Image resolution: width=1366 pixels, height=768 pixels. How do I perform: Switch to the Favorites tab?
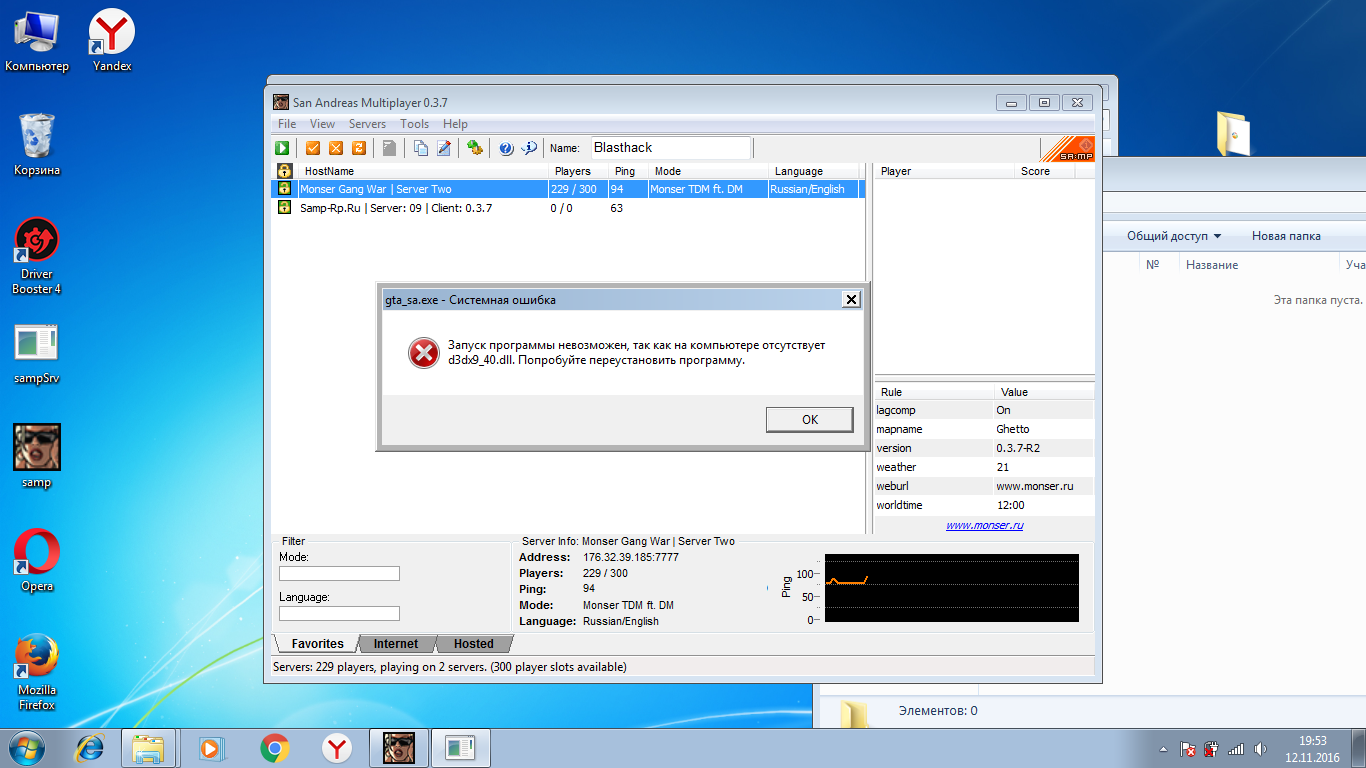(317, 644)
